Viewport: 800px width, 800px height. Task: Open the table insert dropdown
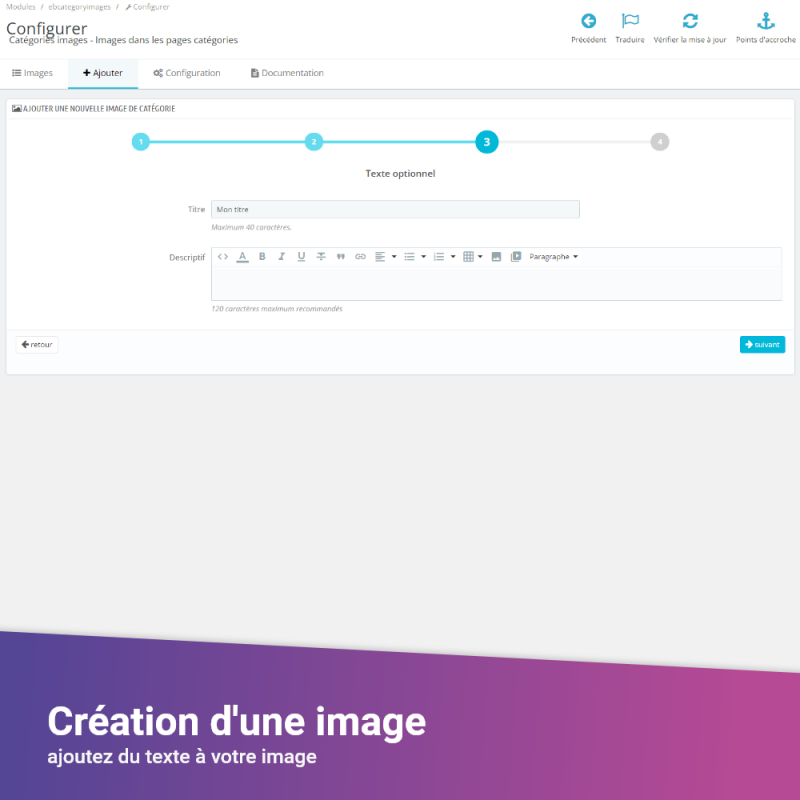pyautogui.click(x=473, y=257)
